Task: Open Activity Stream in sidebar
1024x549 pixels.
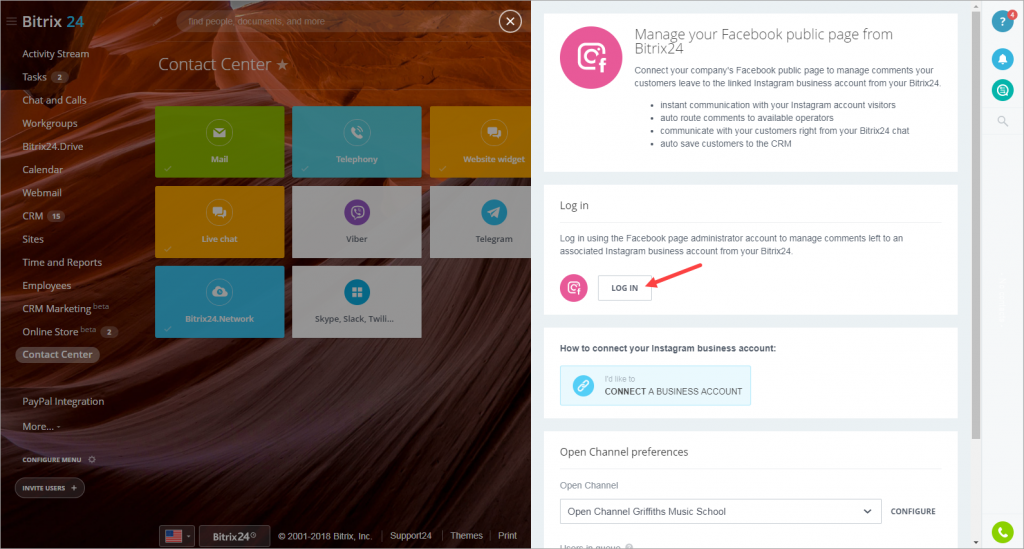Action: tap(56, 54)
